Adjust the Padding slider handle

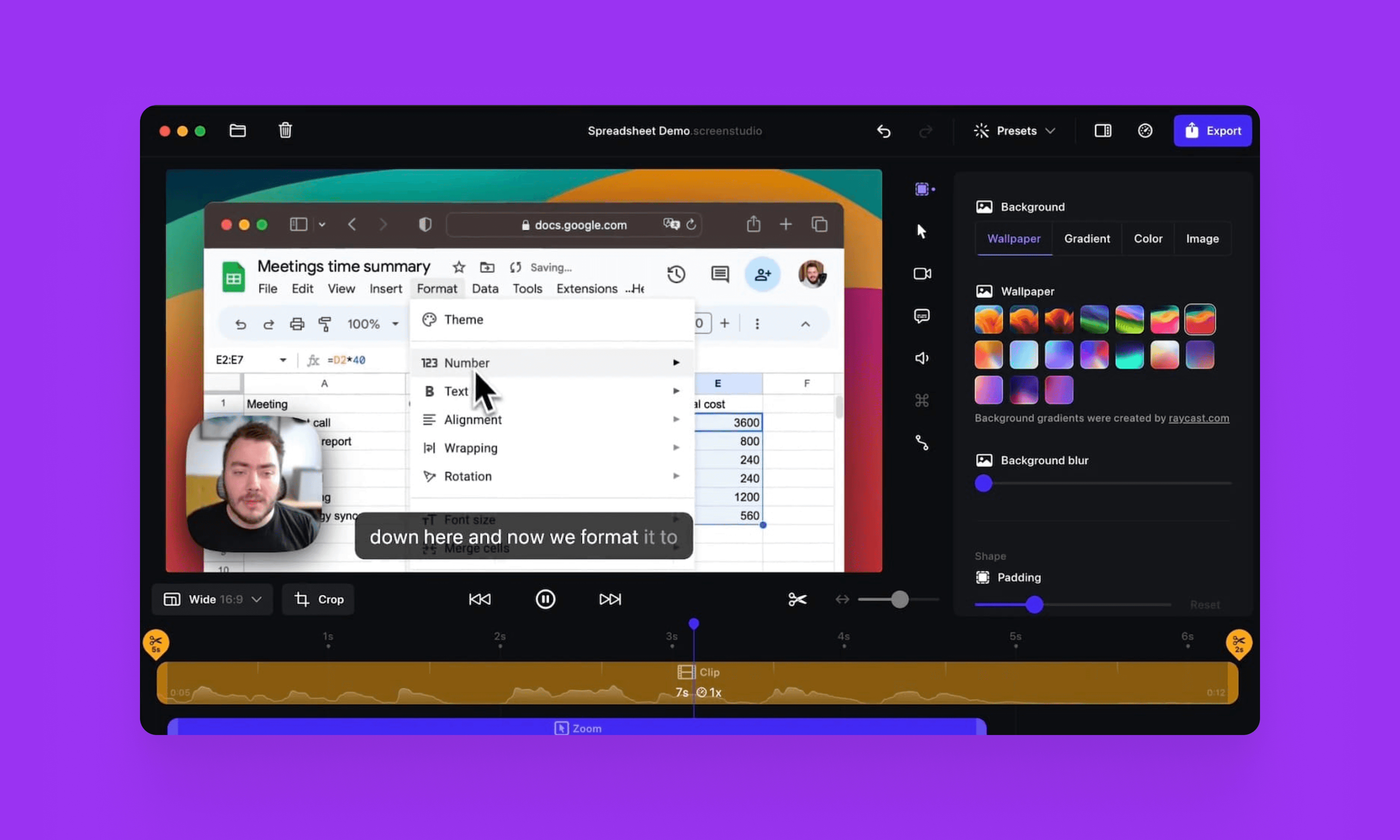(x=1035, y=604)
